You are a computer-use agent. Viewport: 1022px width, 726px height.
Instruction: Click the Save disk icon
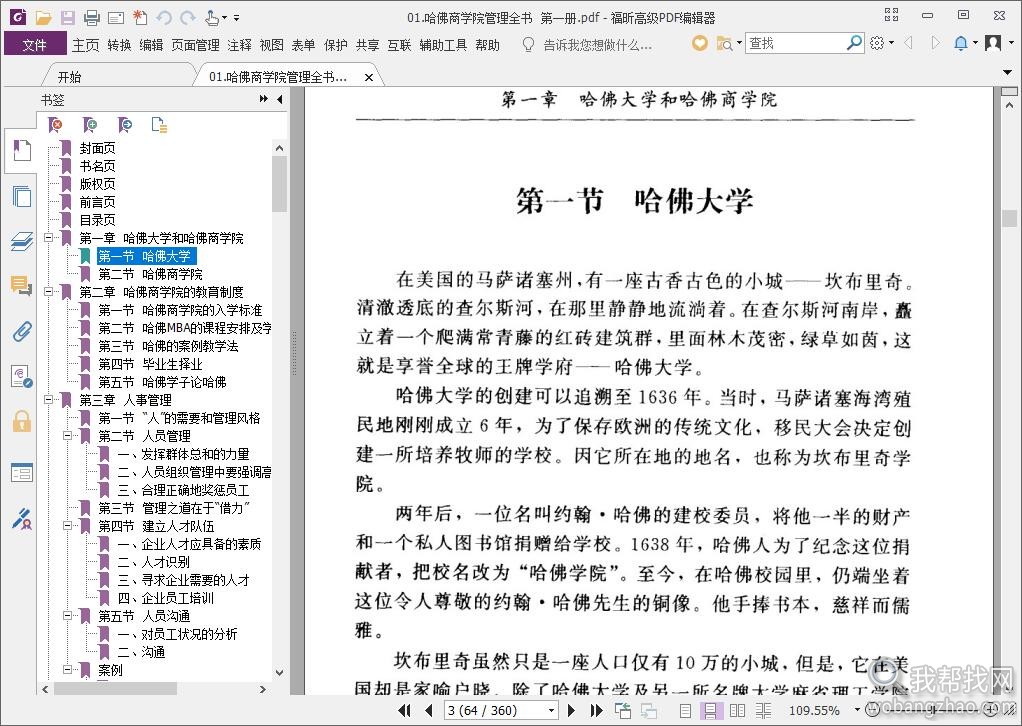point(68,18)
